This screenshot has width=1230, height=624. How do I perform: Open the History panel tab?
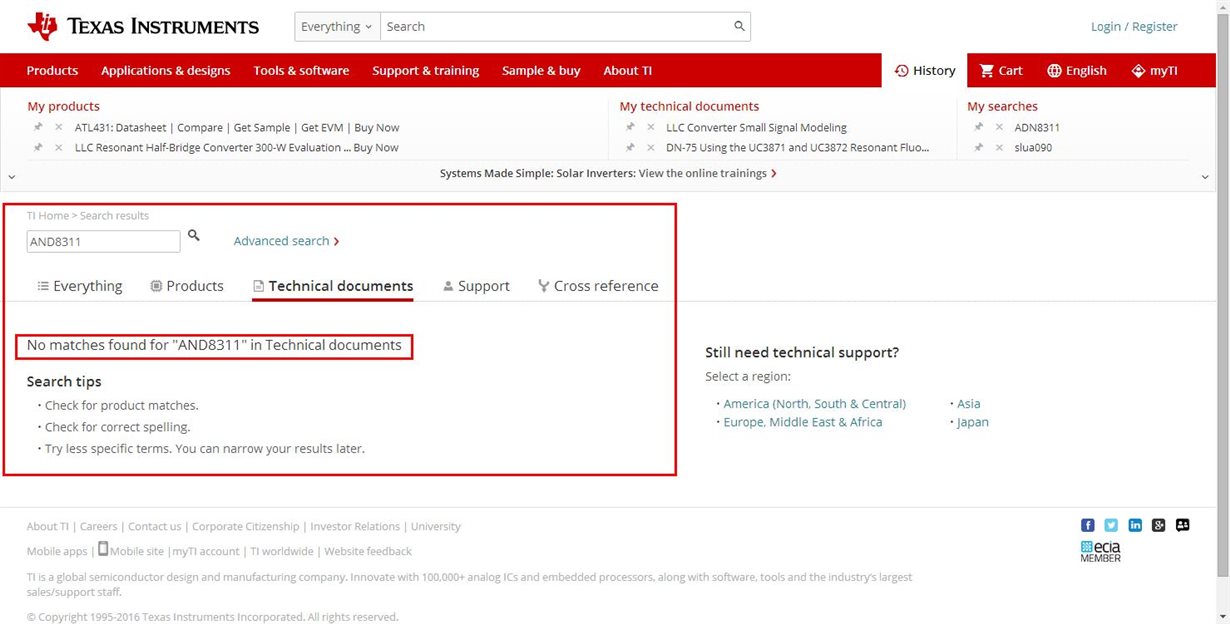click(925, 71)
